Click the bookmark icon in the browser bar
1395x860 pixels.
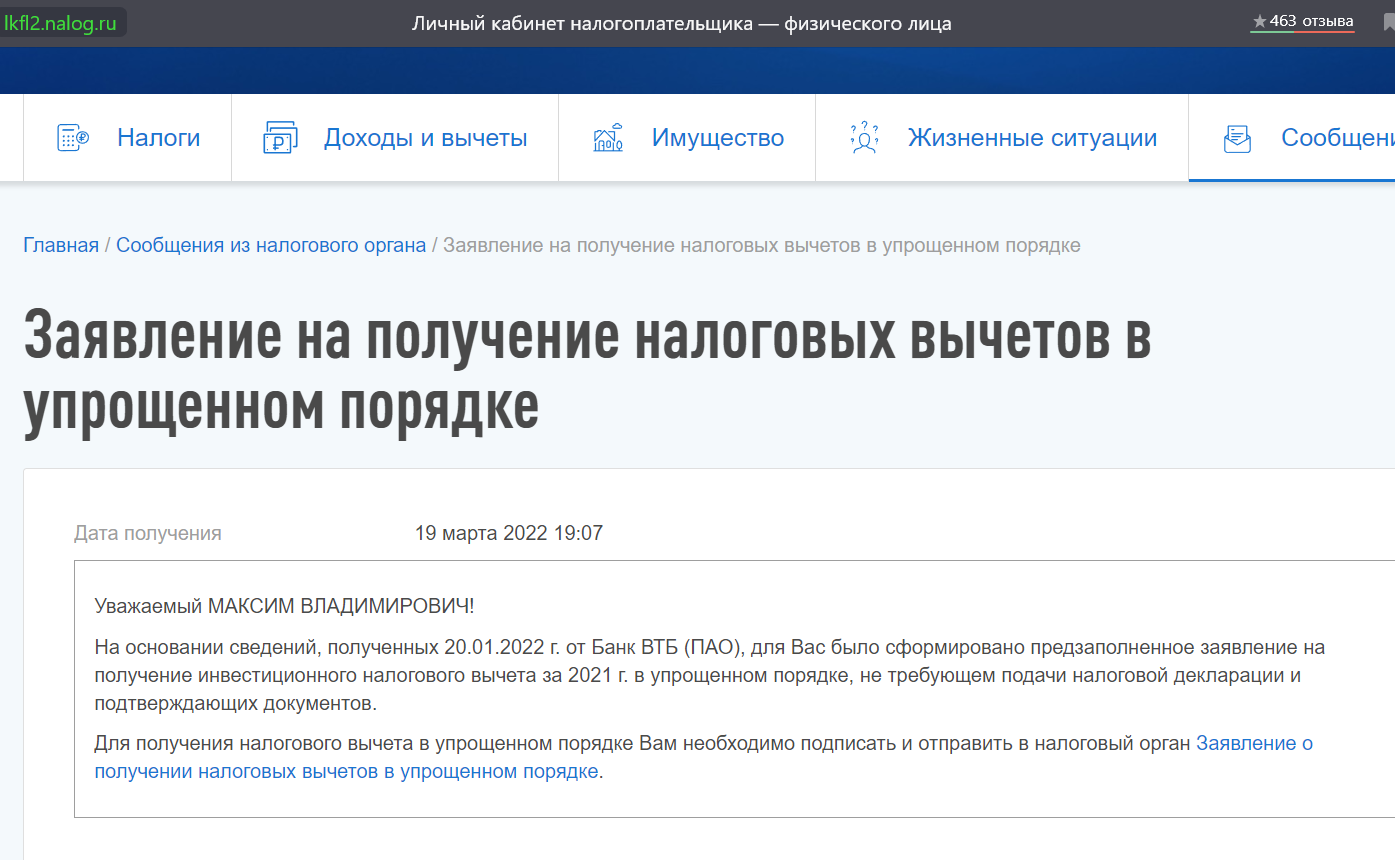(x=1389, y=22)
